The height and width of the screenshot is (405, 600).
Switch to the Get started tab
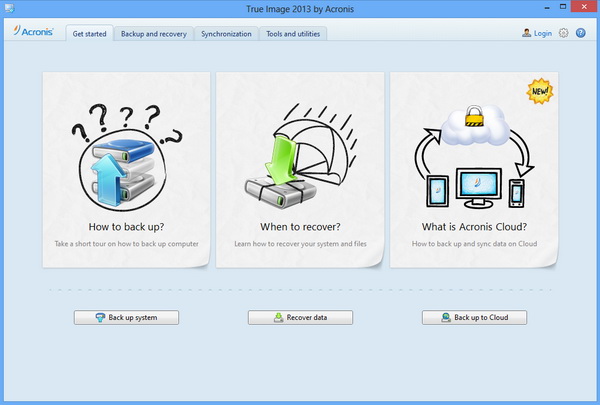90,34
